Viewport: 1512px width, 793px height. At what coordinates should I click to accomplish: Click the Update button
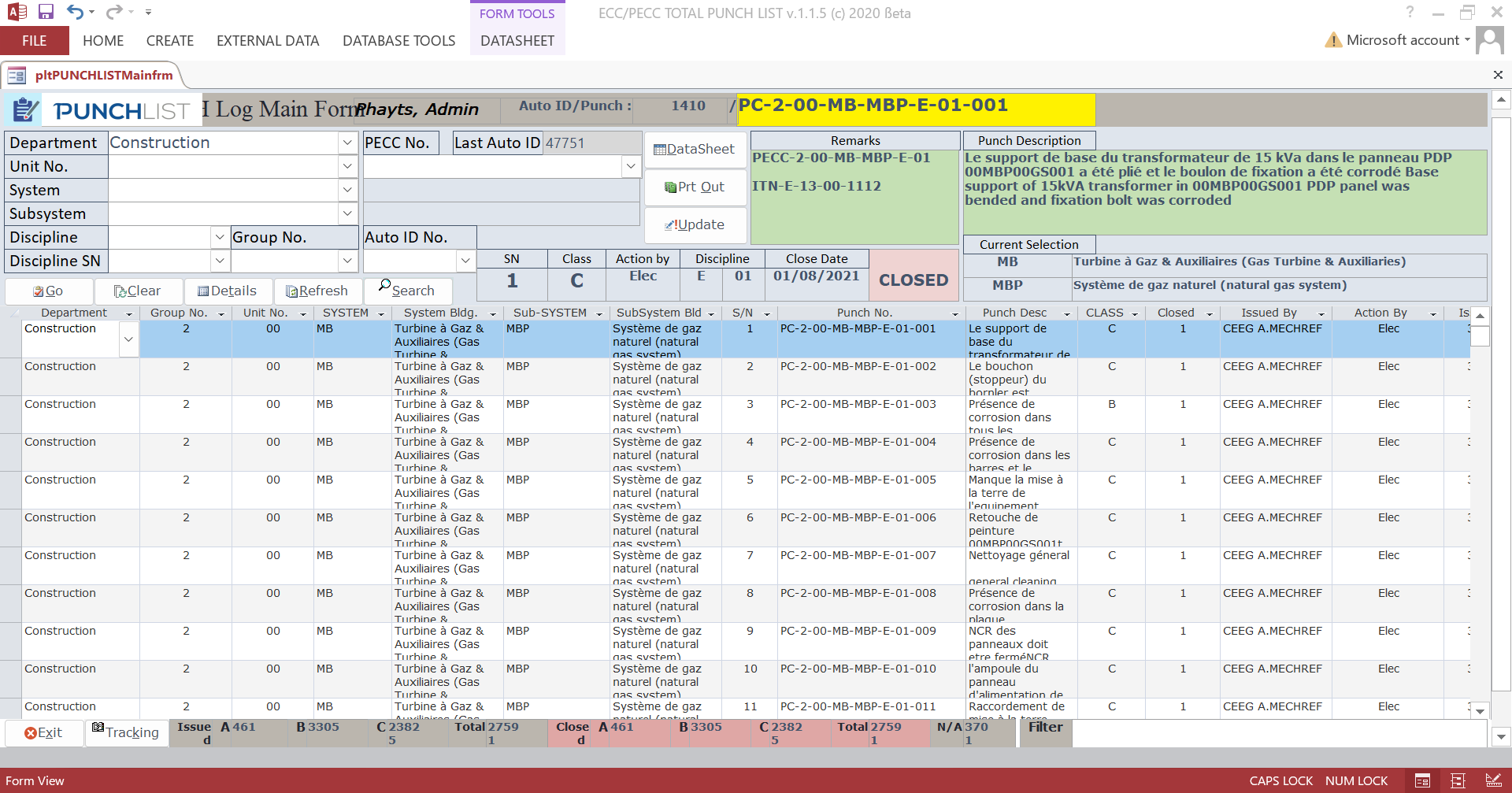[695, 225]
